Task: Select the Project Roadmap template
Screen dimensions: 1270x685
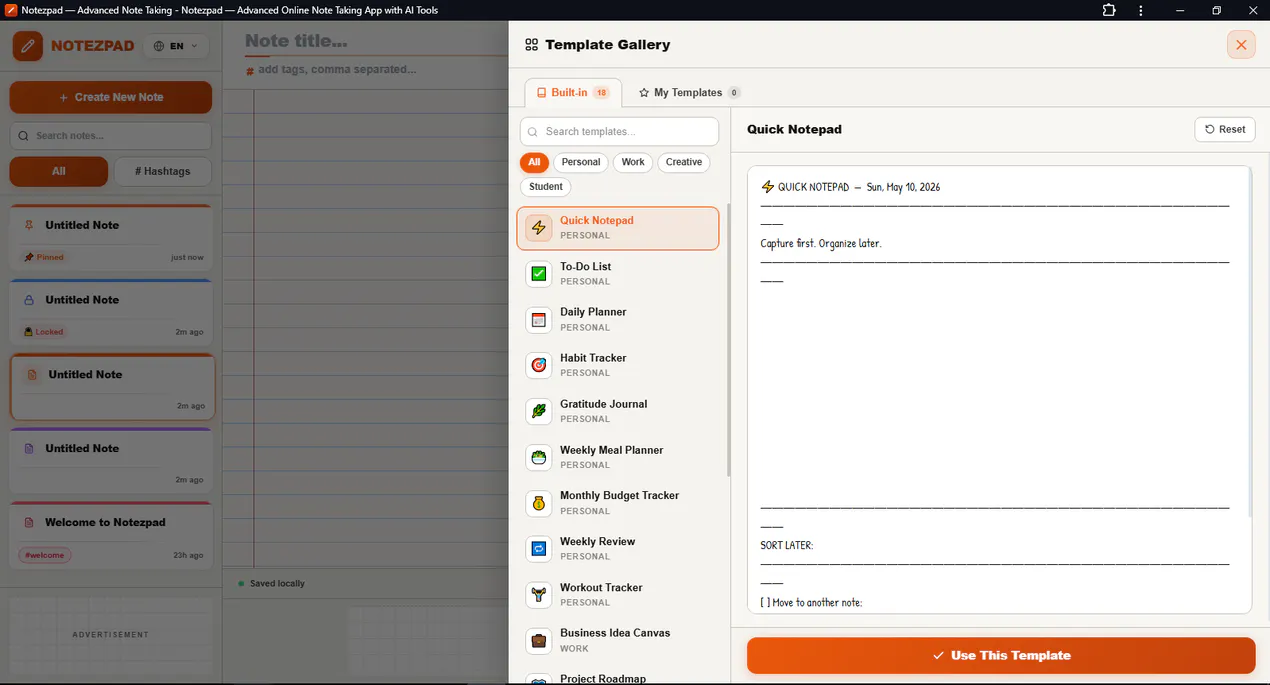Action: 618,678
